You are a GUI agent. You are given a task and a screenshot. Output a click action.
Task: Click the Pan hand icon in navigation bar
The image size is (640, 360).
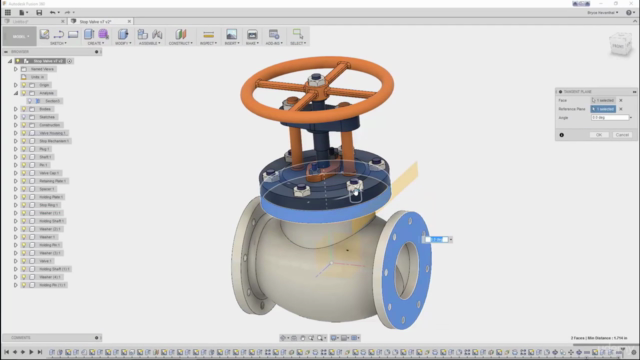(x=302, y=338)
